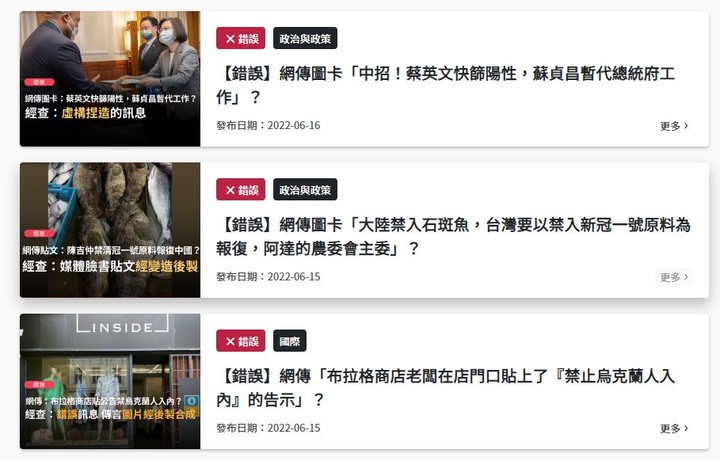Open headline about 布拉格商店老闆
This screenshot has width=720, height=461.
[445, 388]
